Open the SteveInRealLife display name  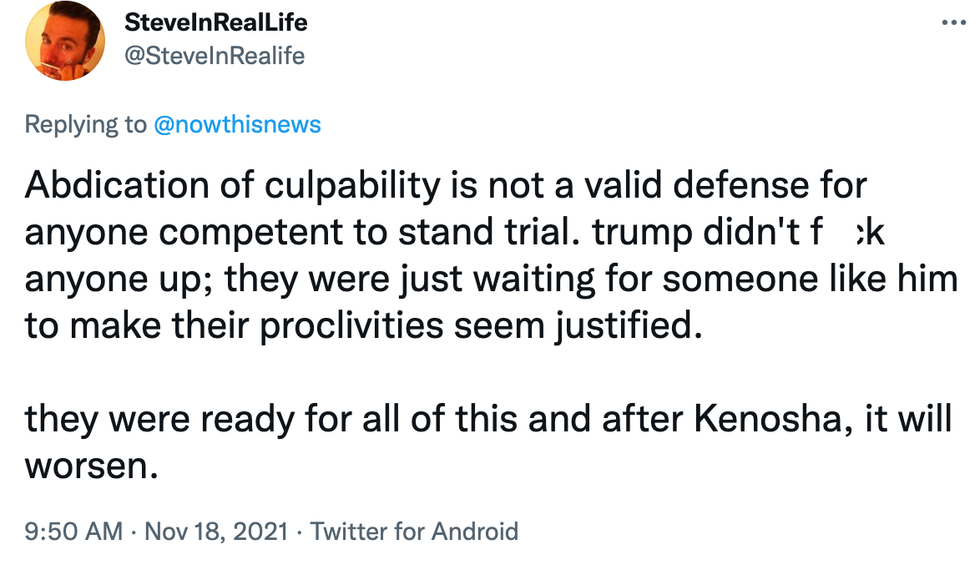click(215, 22)
